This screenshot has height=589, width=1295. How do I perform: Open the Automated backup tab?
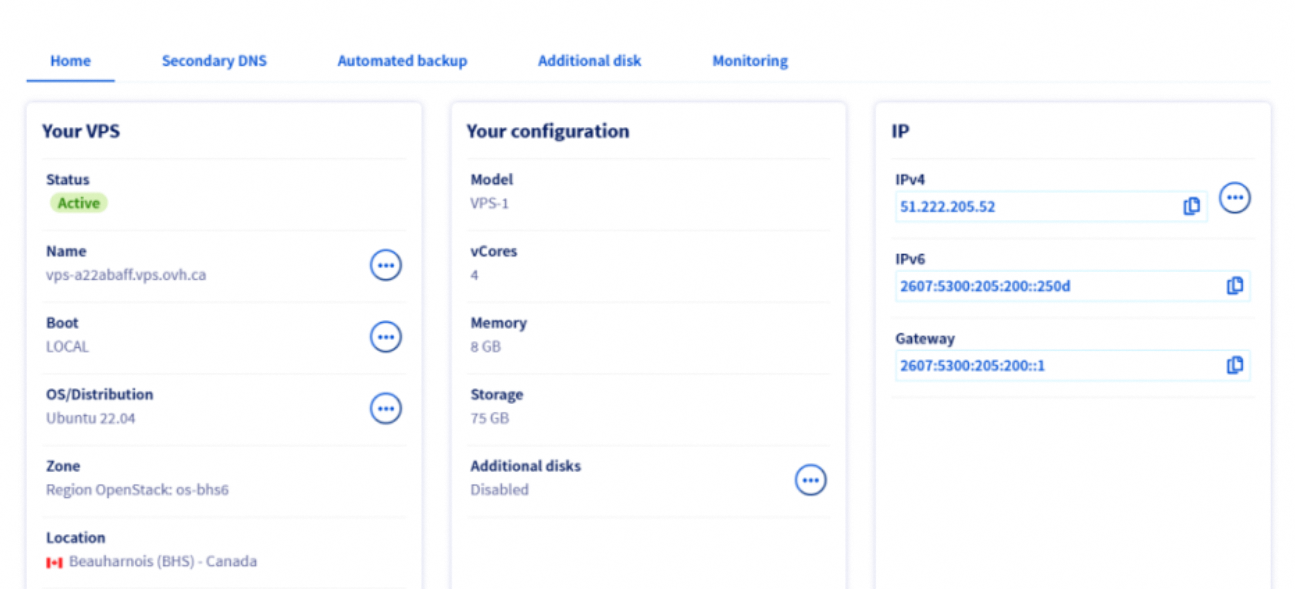coord(402,61)
